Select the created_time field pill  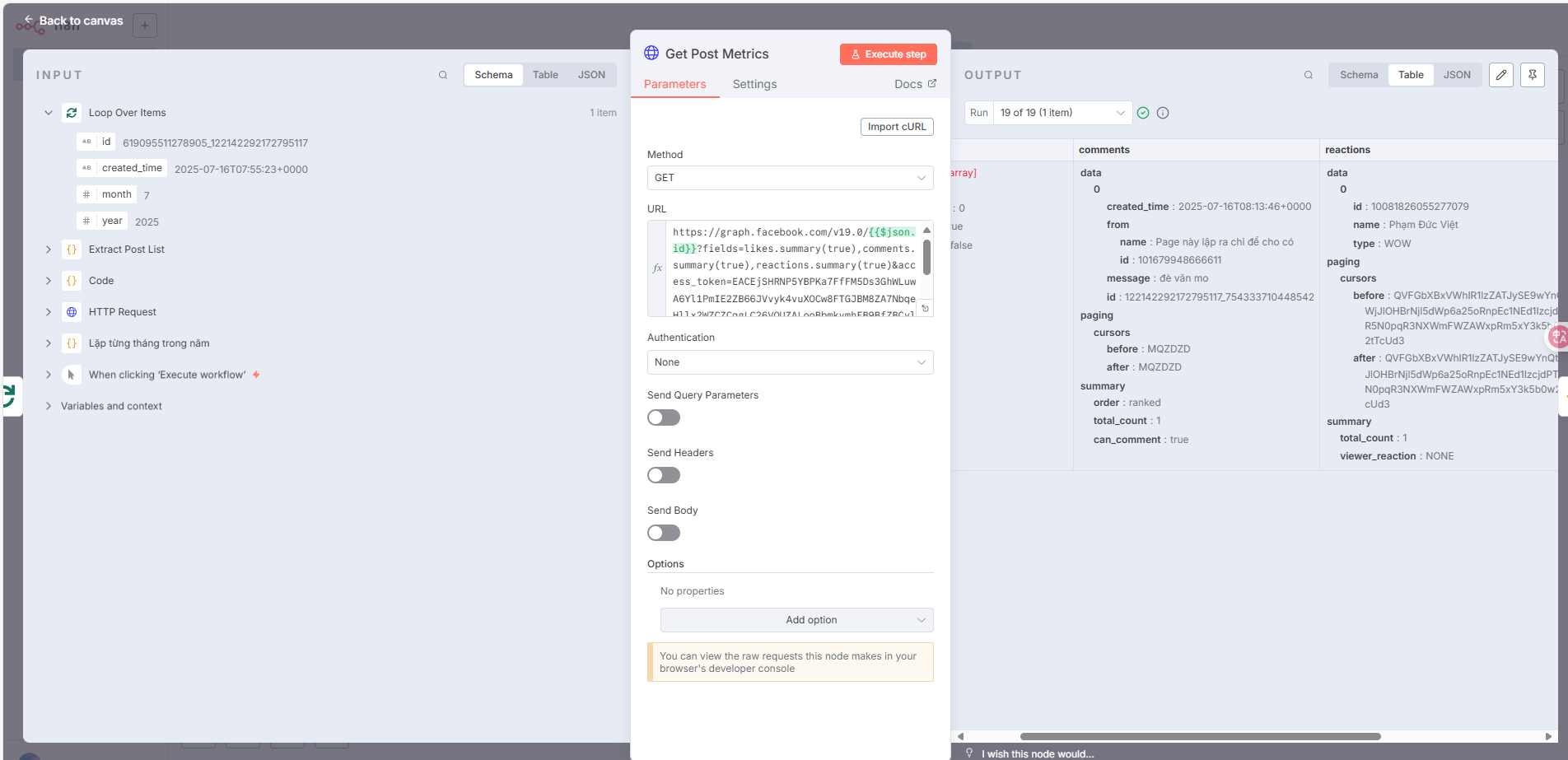(x=123, y=168)
